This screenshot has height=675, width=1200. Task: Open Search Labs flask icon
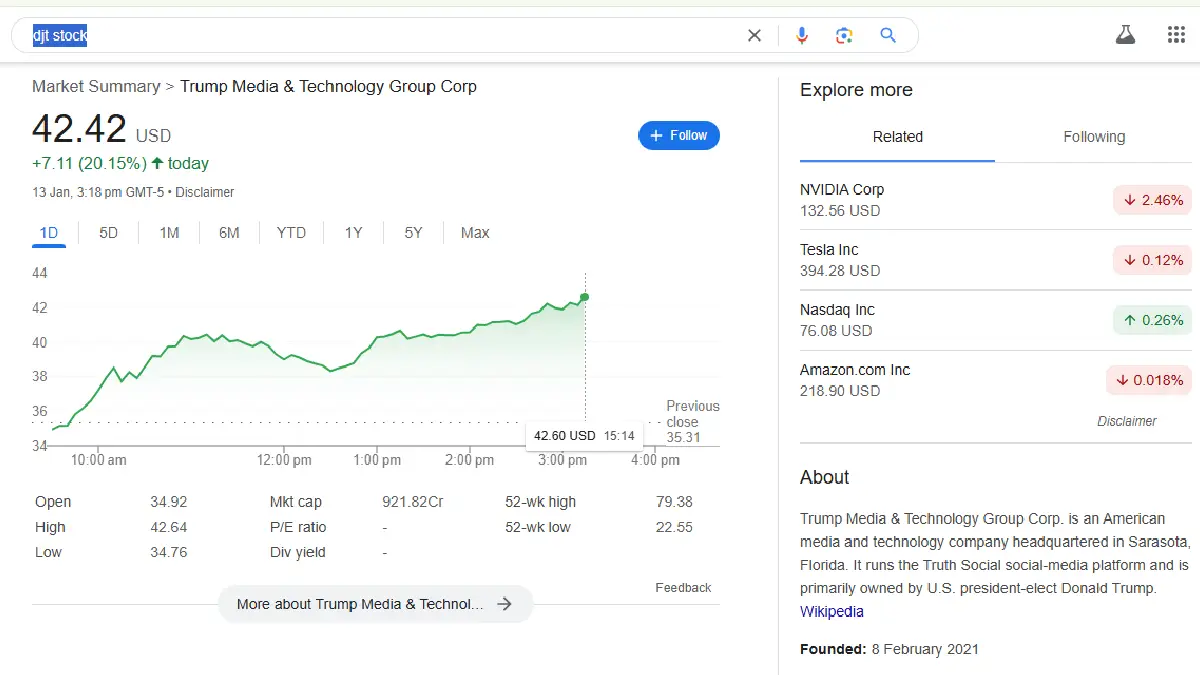tap(1126, 35)
